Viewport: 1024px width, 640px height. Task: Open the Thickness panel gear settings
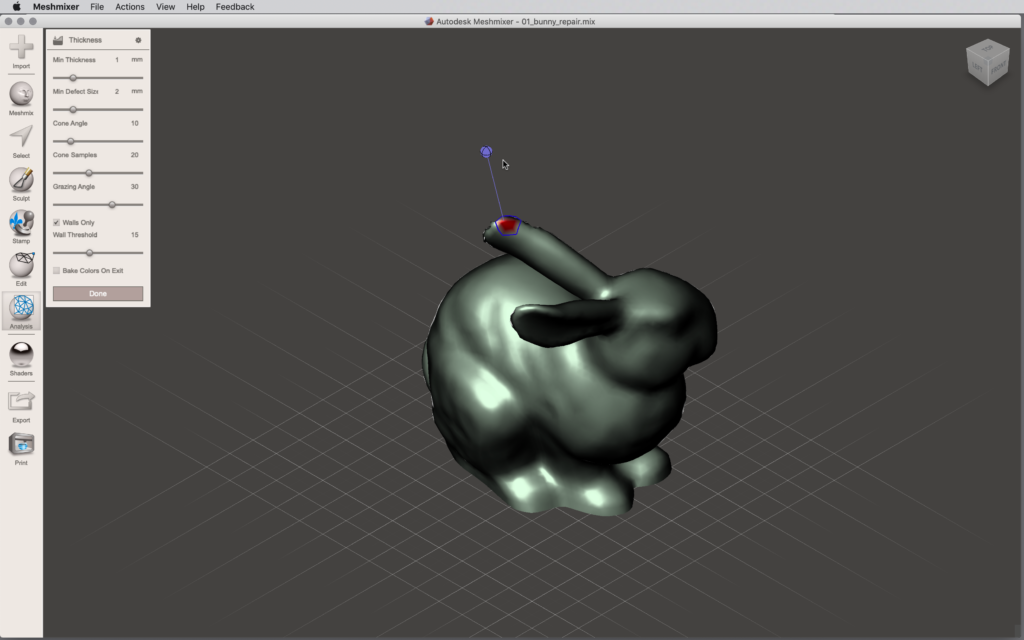pyautogui.click(x=138, y=40)
